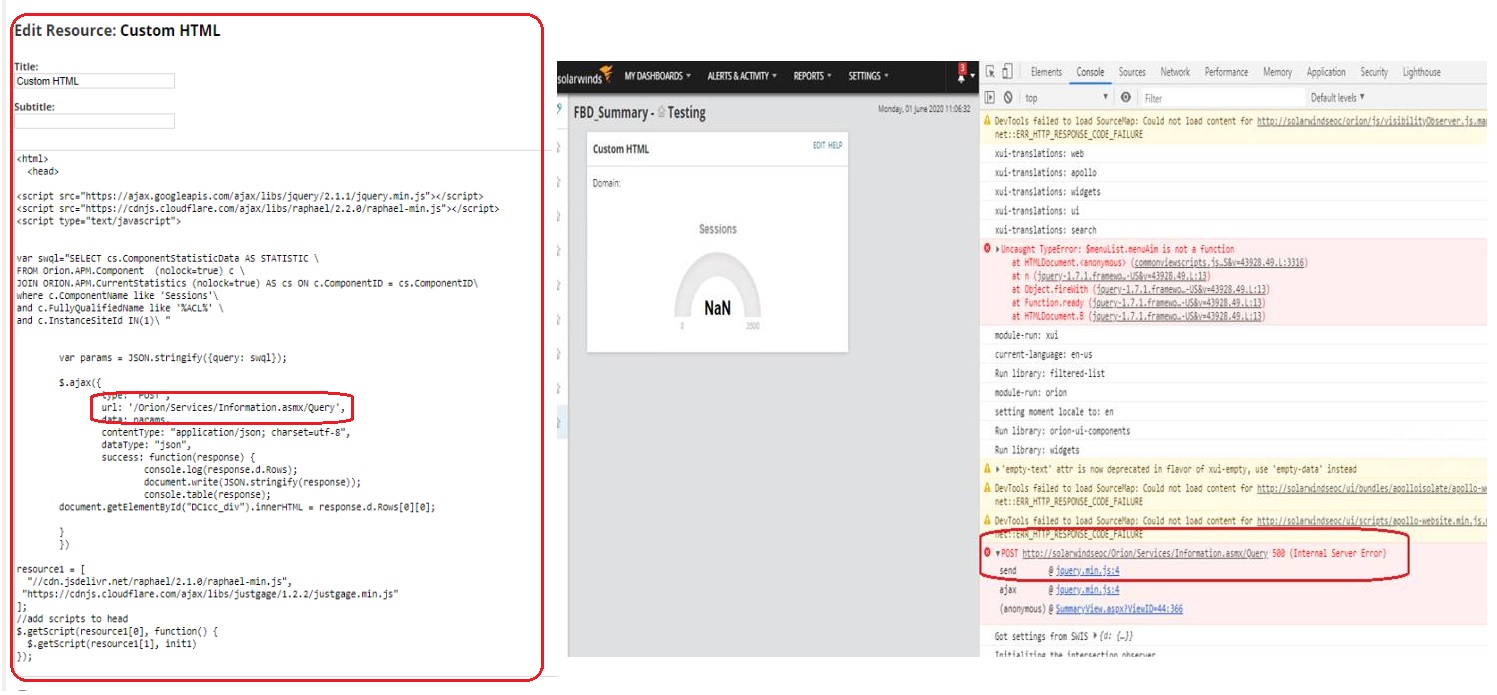Click 'xui-translations: web' console line
Screen dimensions: 1497x695
click(x=1039, y=154)
